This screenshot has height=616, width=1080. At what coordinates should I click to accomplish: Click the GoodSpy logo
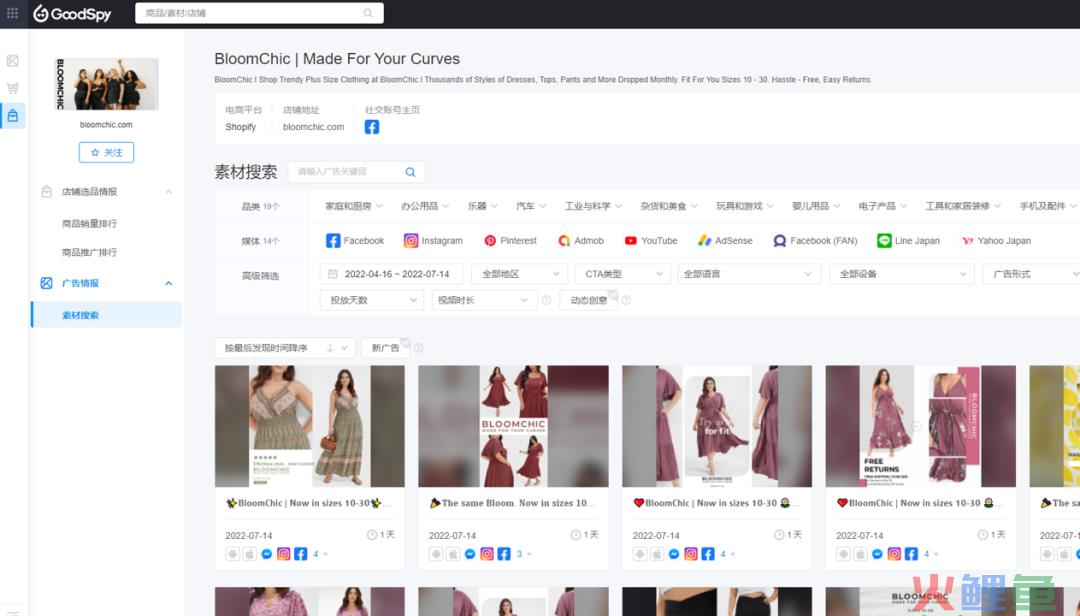(x=72, y=13)
